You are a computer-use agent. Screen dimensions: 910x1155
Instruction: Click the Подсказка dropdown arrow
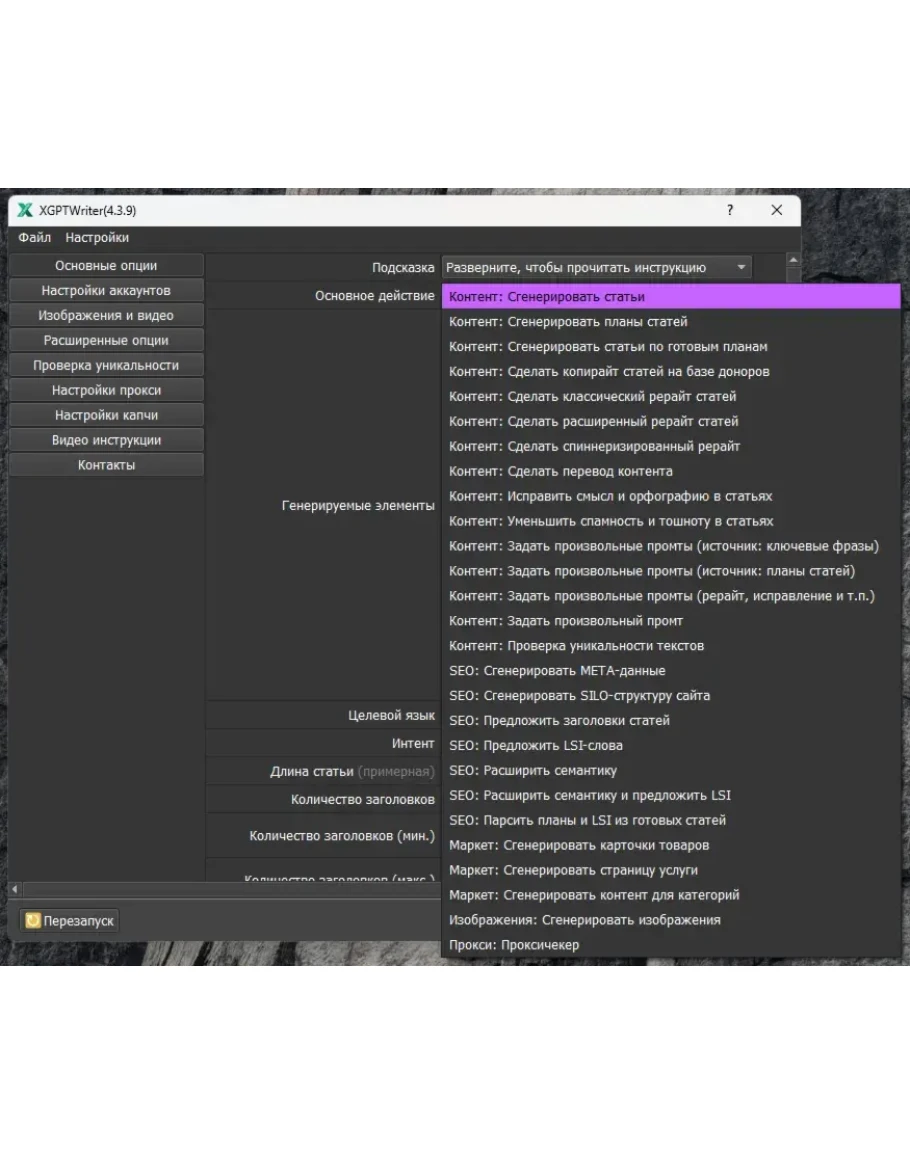pos(741,267)
